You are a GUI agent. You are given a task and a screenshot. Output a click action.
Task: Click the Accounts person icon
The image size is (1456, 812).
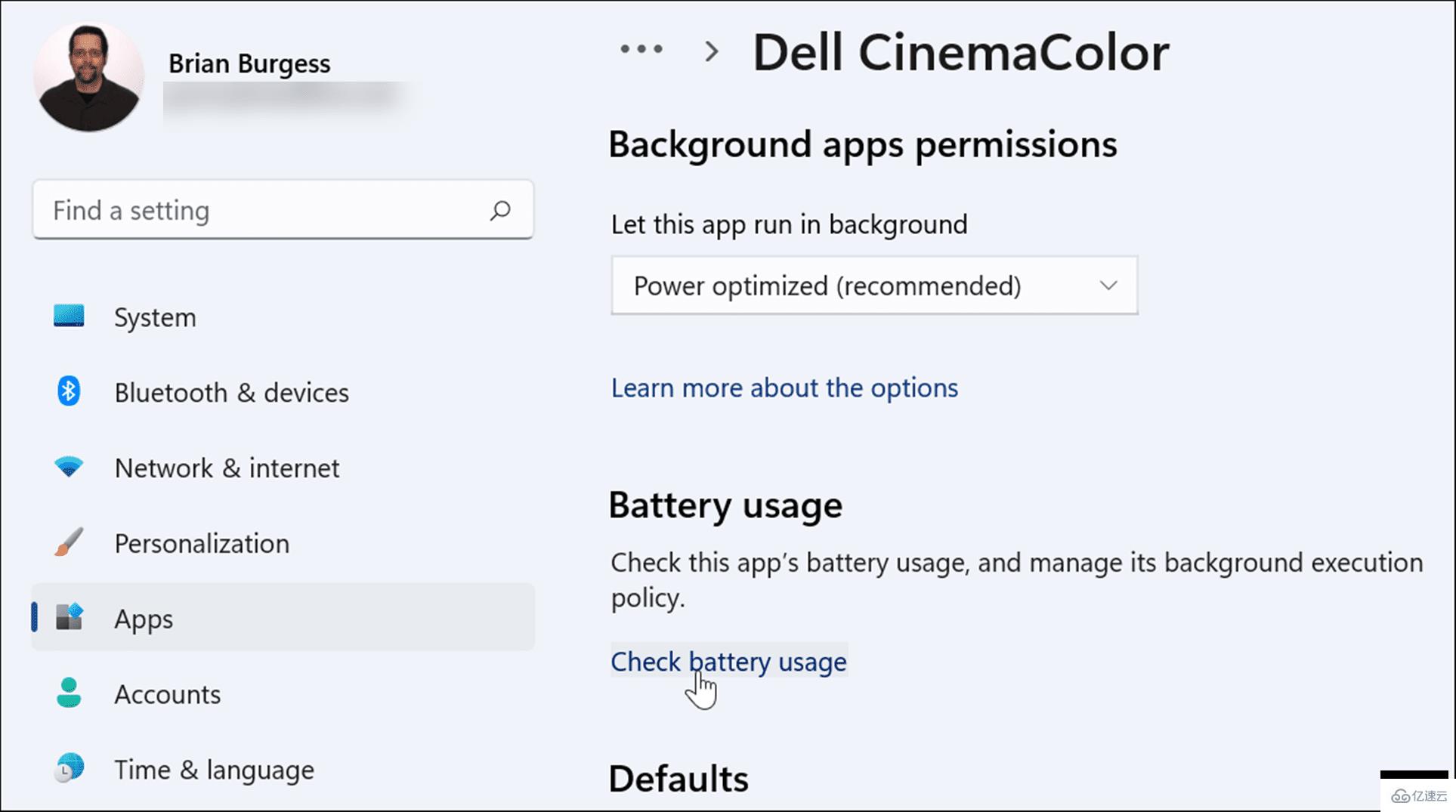[x=69, y=693]
